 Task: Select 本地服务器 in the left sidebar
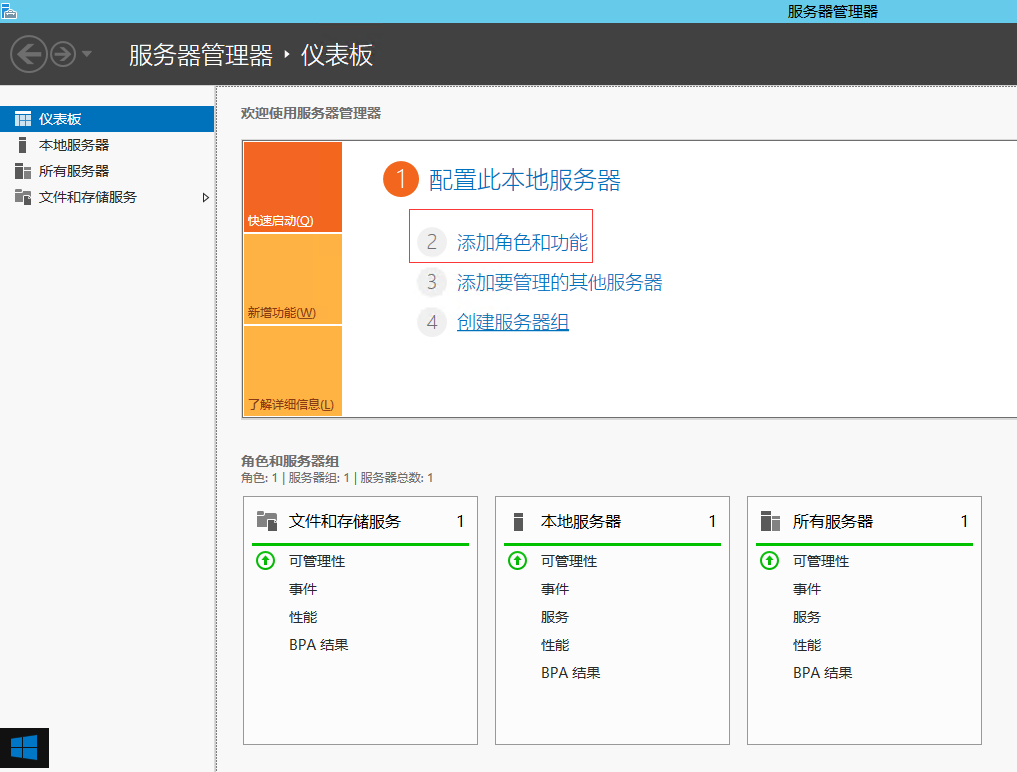(73, 145)
